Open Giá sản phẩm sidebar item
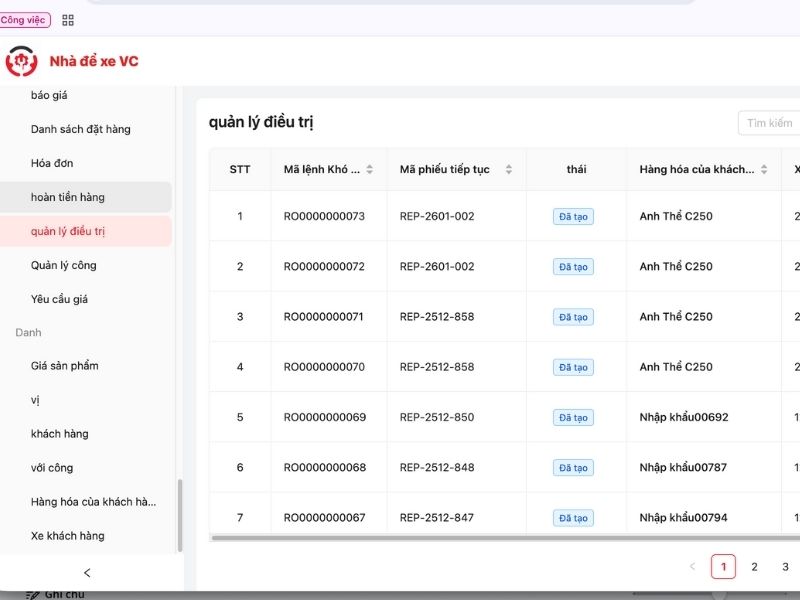 (64, 366)
